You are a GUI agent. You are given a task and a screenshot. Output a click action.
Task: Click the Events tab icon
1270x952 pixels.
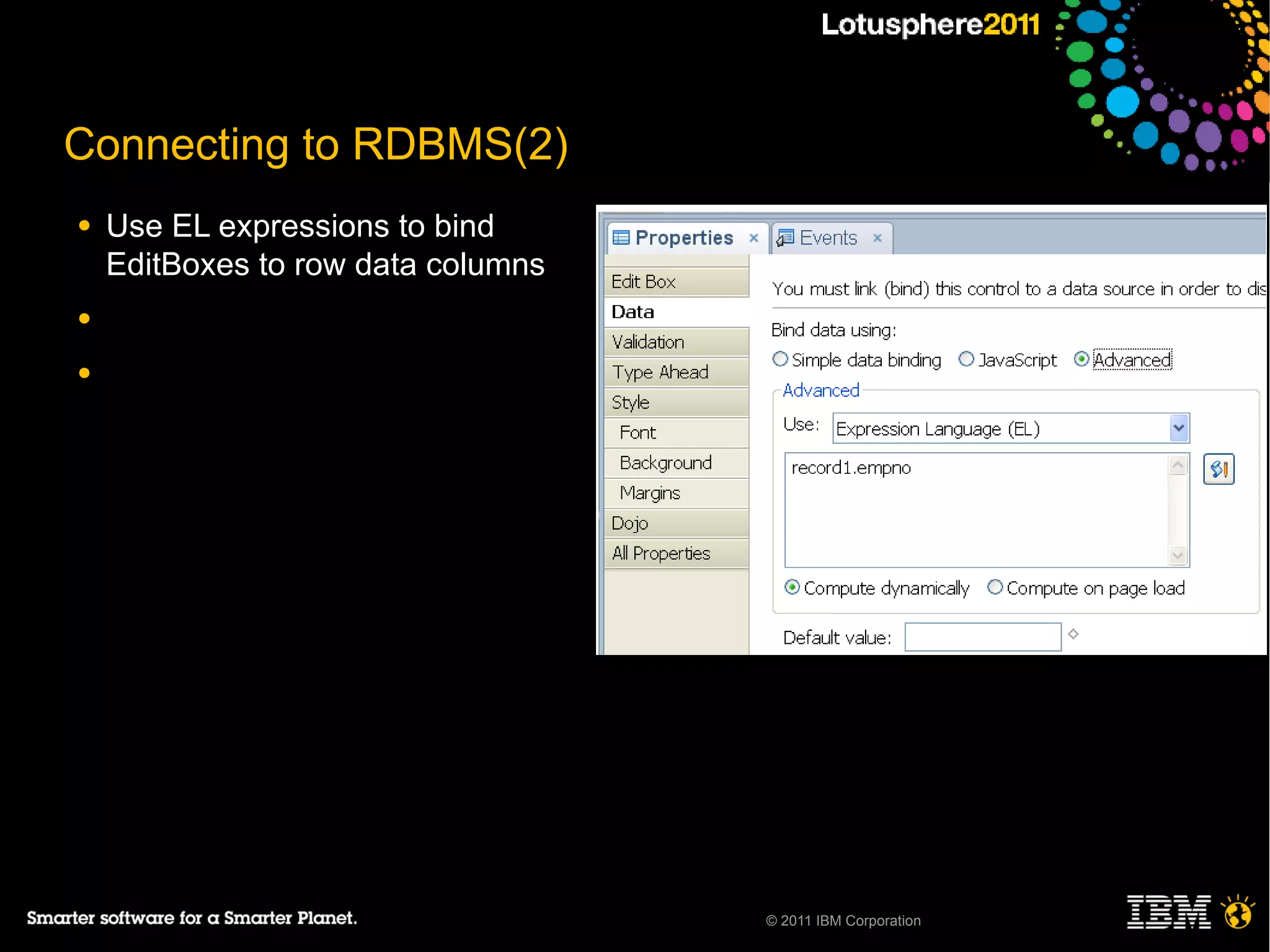(x=785, y=238)
